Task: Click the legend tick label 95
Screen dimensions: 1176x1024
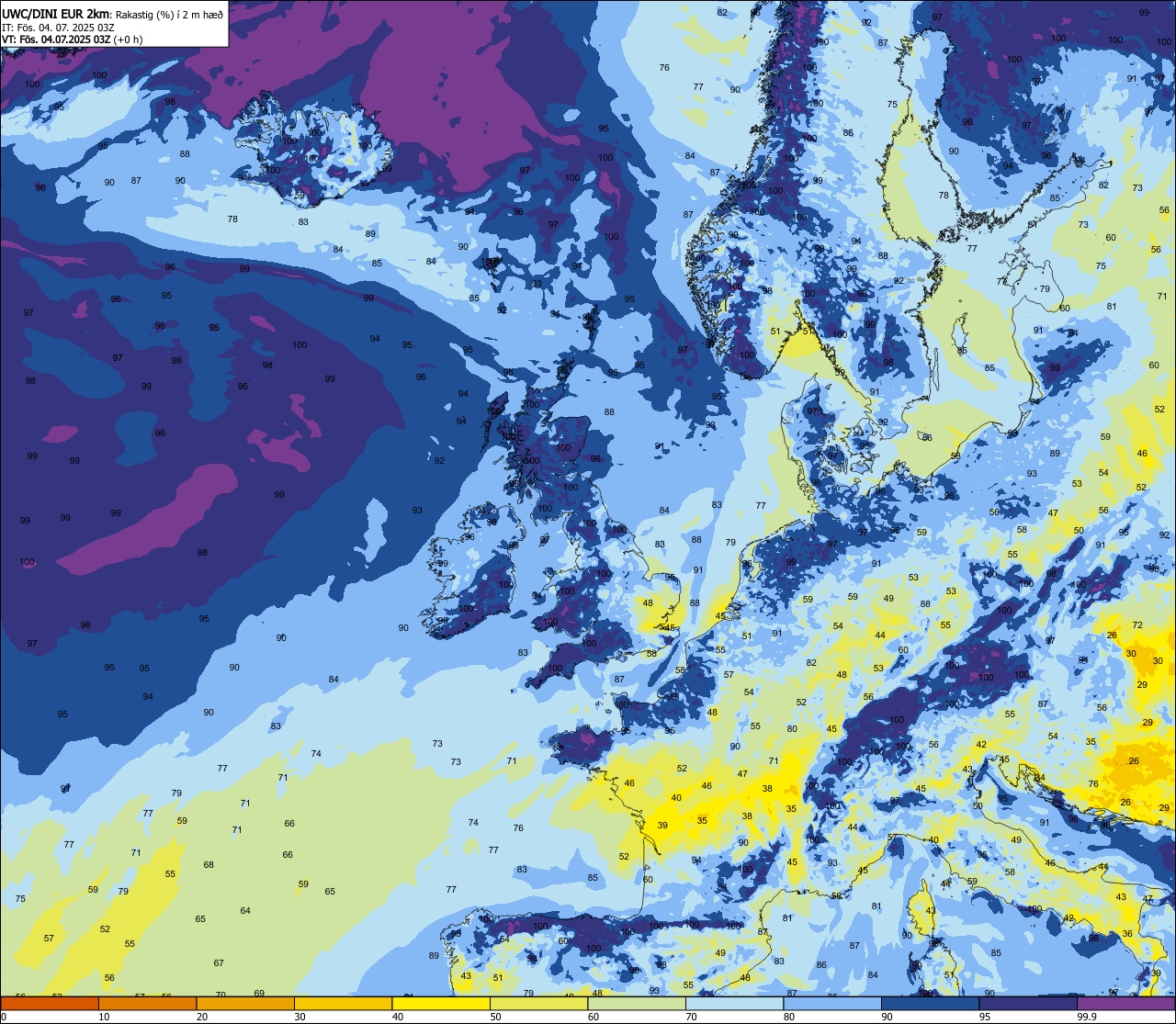Action: pyautogui.click(x=985, y=1017)
